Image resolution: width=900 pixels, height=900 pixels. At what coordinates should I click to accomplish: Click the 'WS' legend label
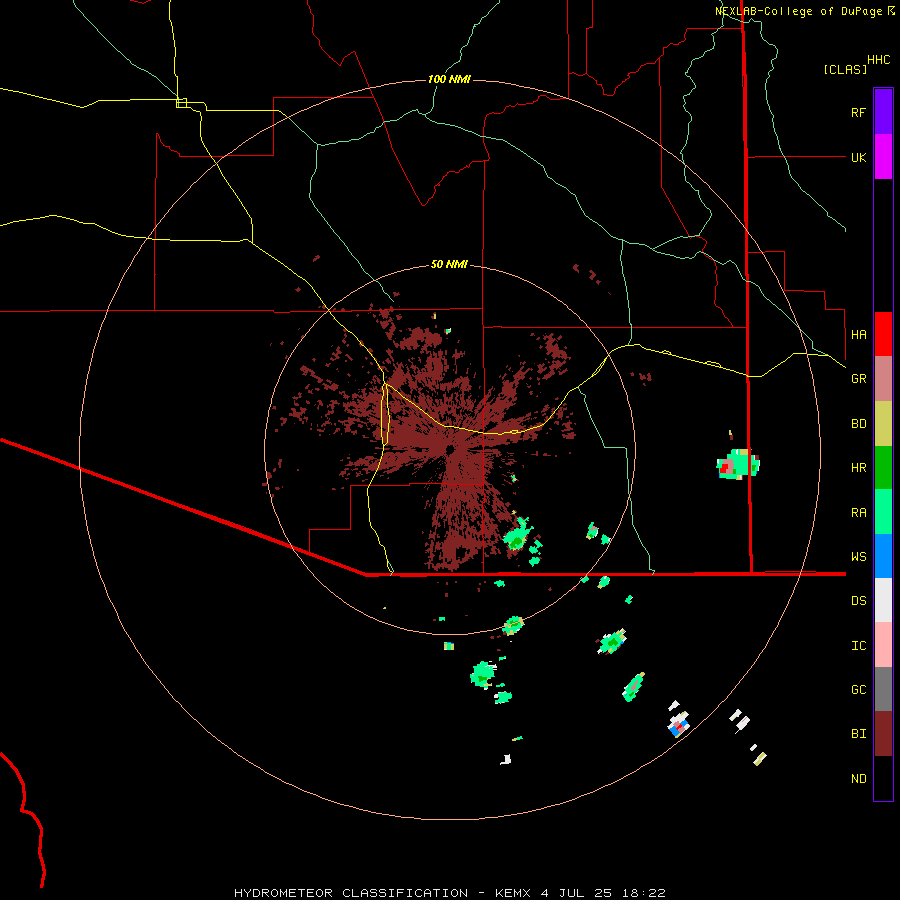pyautogui.click(x=858, y=556)
